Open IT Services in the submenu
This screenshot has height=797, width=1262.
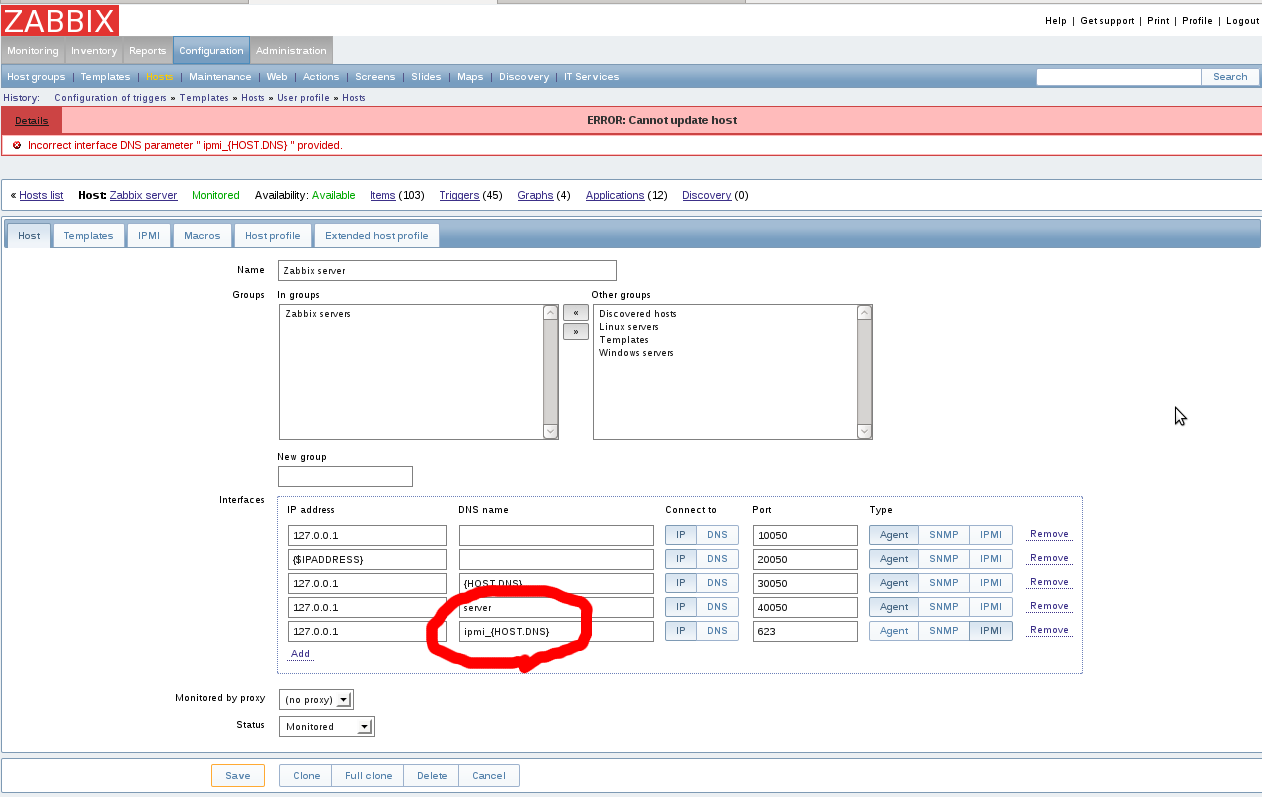click(592, 77)
